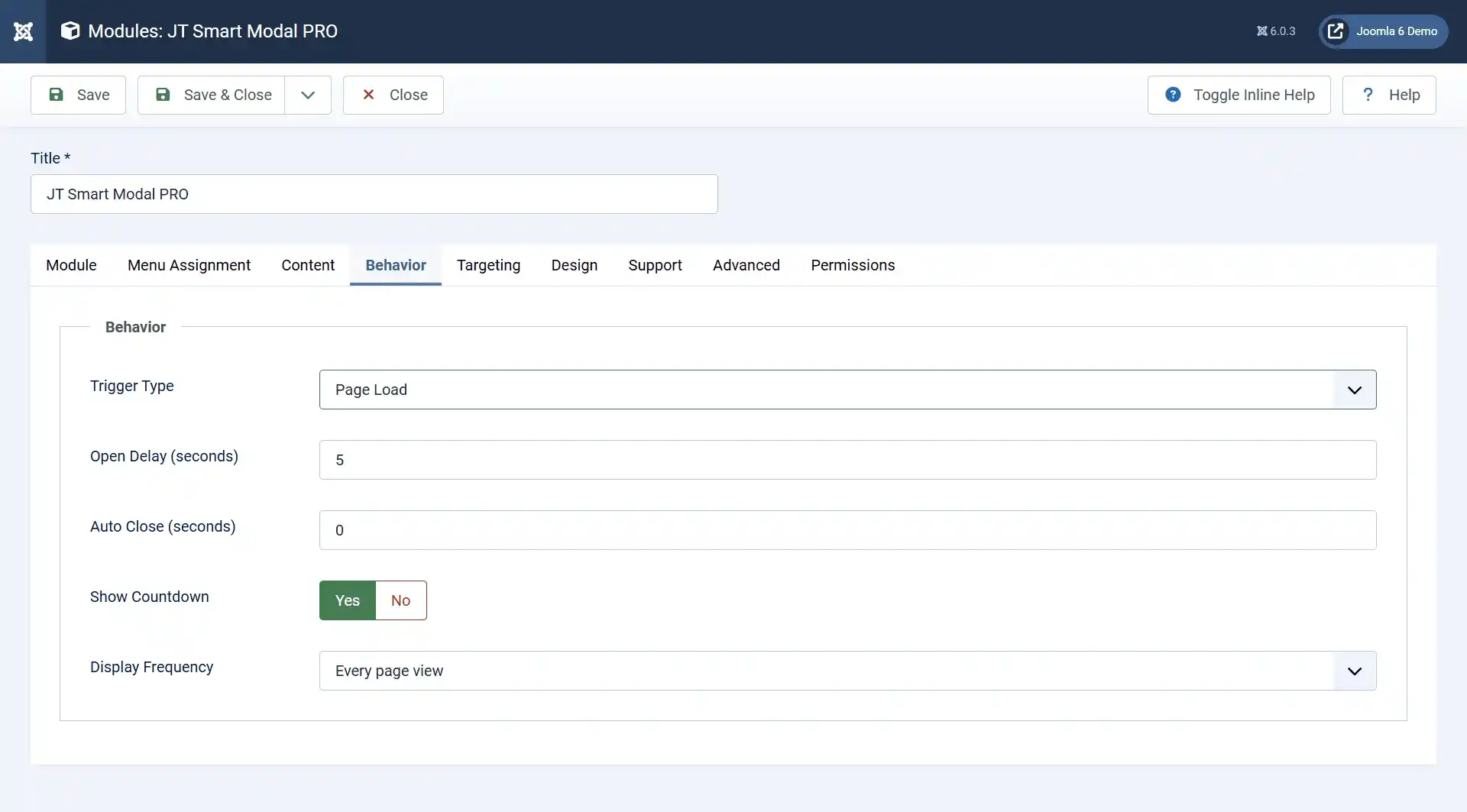Image resolution: width=1467 pixels, height=812 pixels.
Task: Click the Title field label
Action: [x=50, y=158]
